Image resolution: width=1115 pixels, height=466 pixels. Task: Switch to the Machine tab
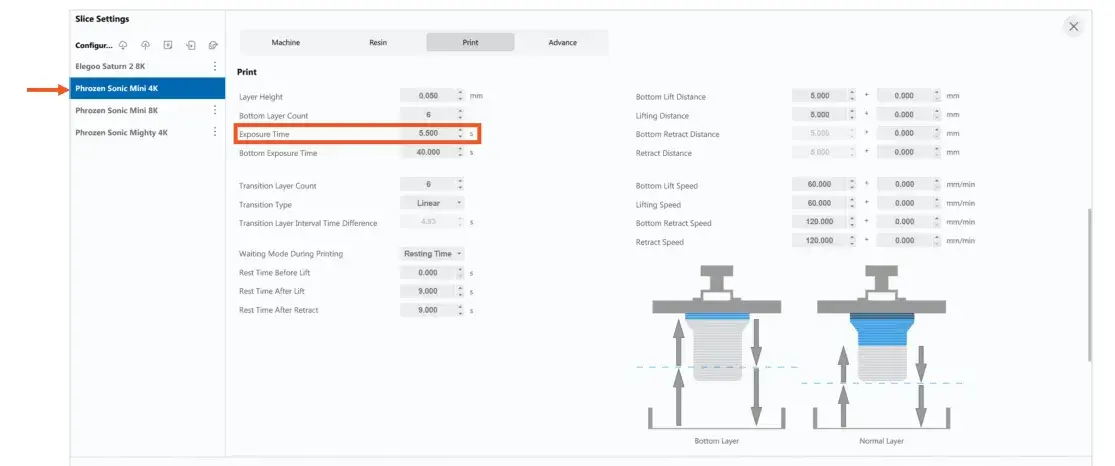coord(285,43)
